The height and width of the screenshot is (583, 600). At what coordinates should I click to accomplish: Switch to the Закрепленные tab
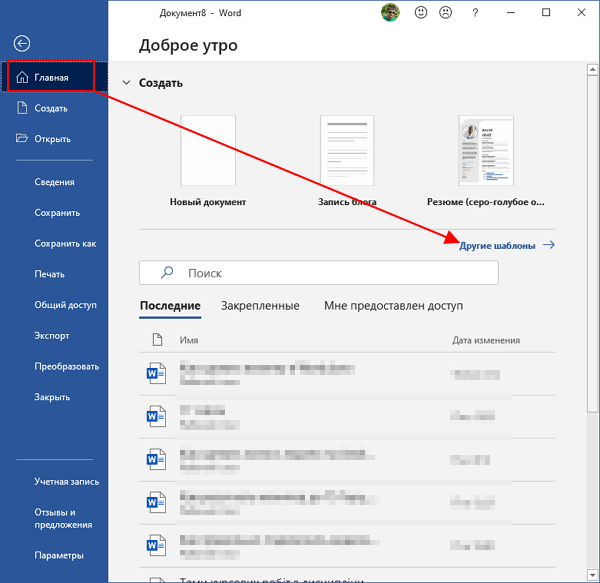[260, 306]
